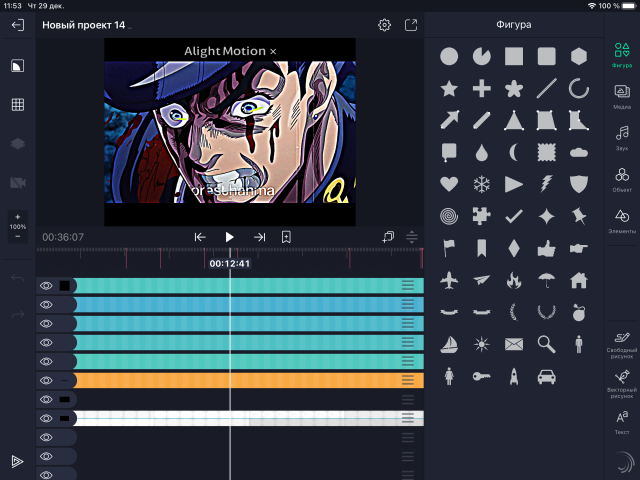Toggle visibility of third blue layer
Screen dimensions: 640x480
click(46, 324)
